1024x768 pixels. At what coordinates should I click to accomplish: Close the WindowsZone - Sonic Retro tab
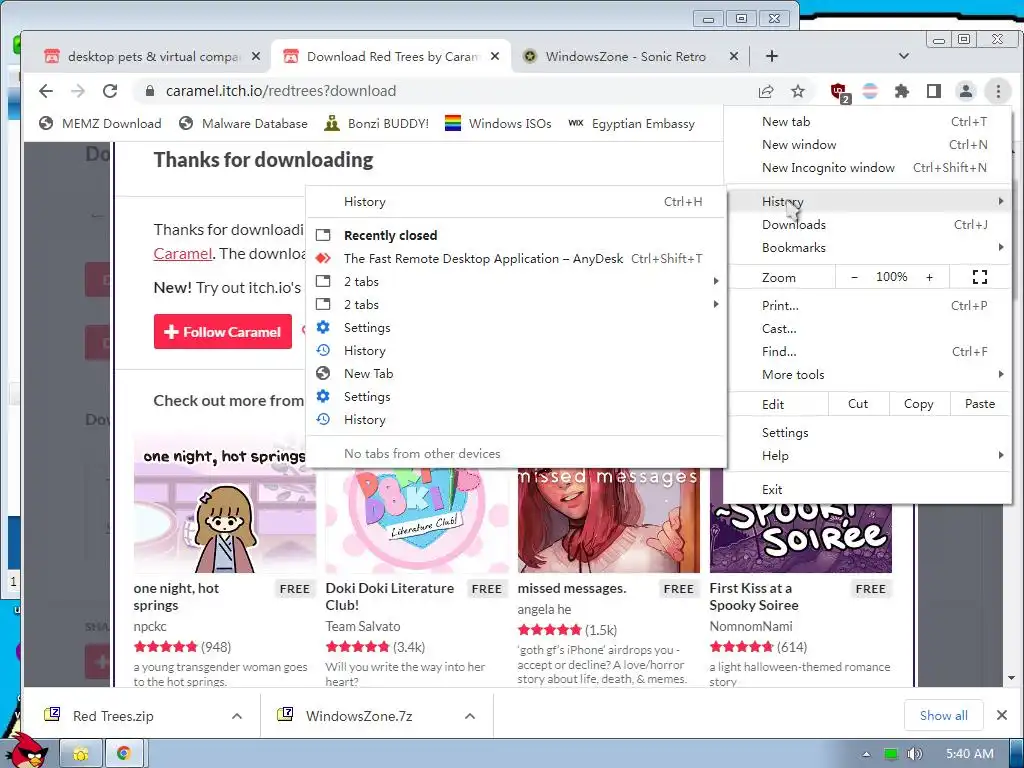(x=734, y=56)
